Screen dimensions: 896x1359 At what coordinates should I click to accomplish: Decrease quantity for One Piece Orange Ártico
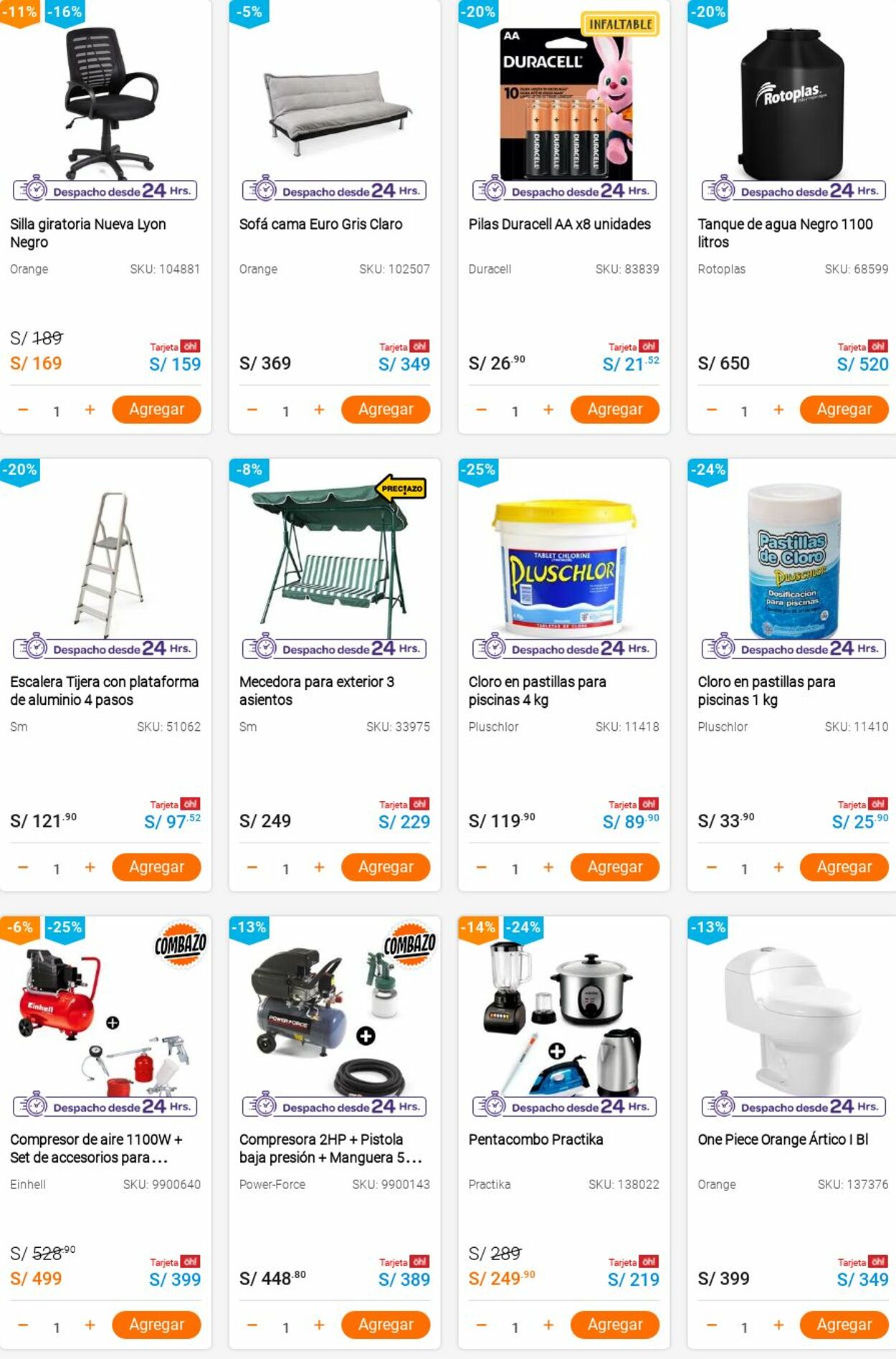click(x=711, y=1325)
